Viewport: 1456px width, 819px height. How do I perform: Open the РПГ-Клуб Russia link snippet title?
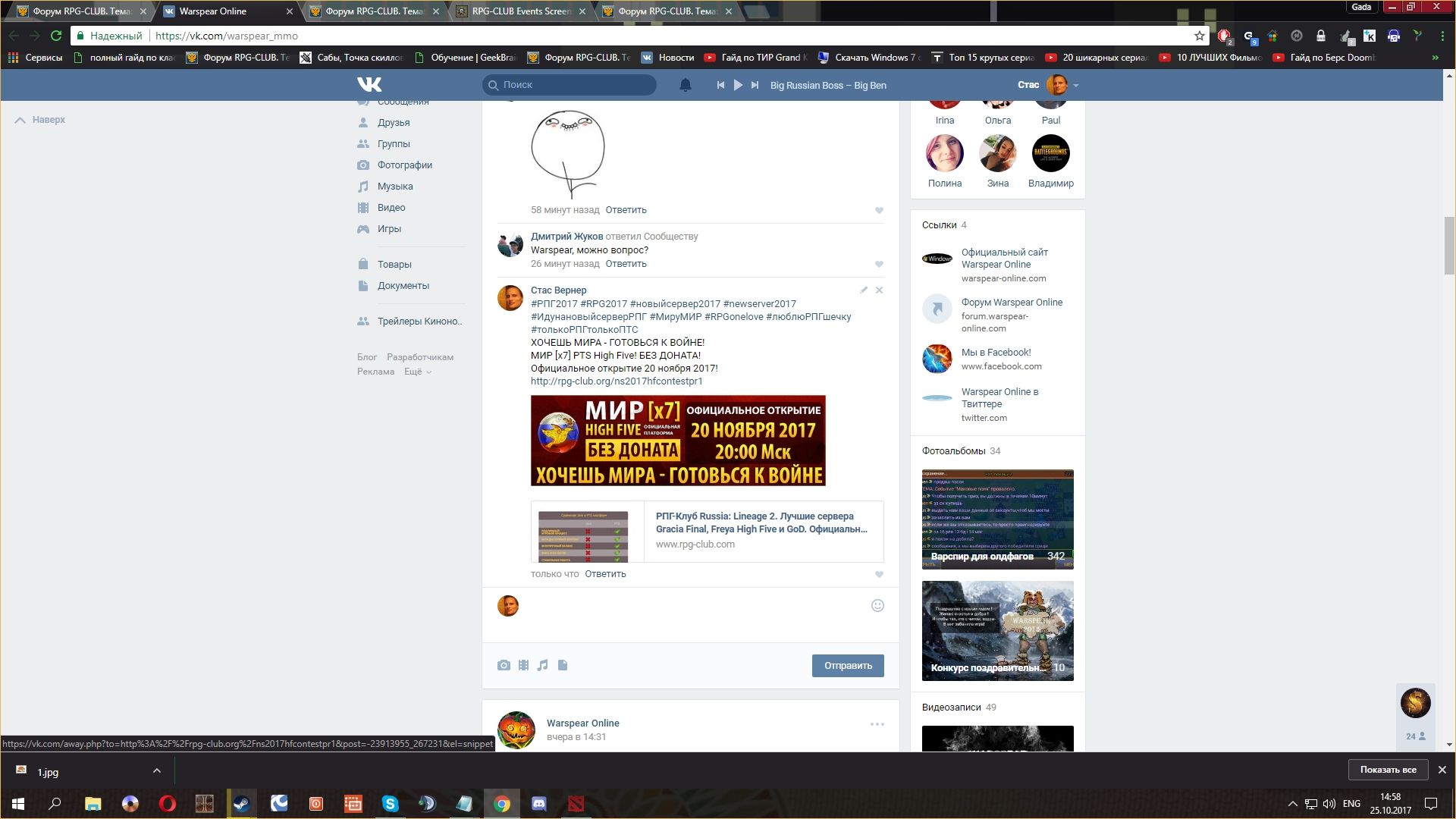click(761, 522)
